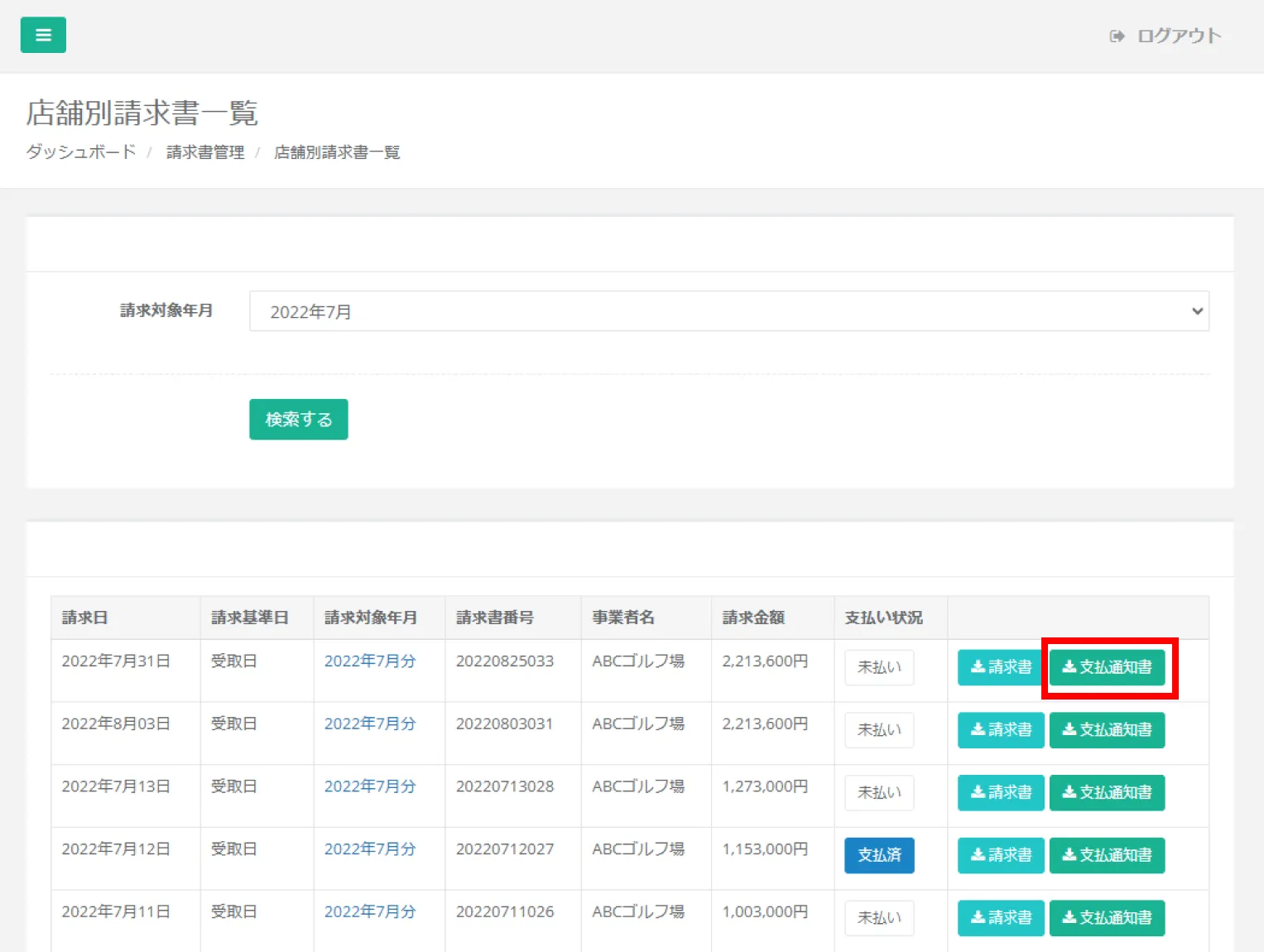Click 未払い status of invoice 20220713028

pos(879,793)
